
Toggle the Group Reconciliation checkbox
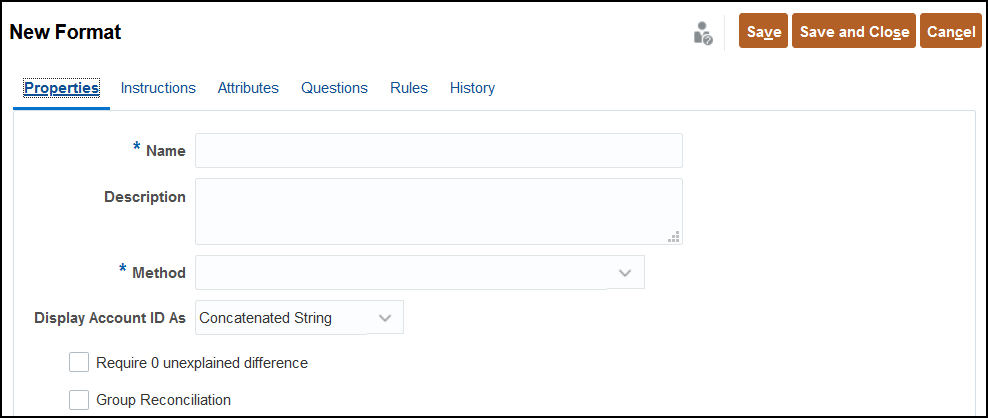point(79,400)
